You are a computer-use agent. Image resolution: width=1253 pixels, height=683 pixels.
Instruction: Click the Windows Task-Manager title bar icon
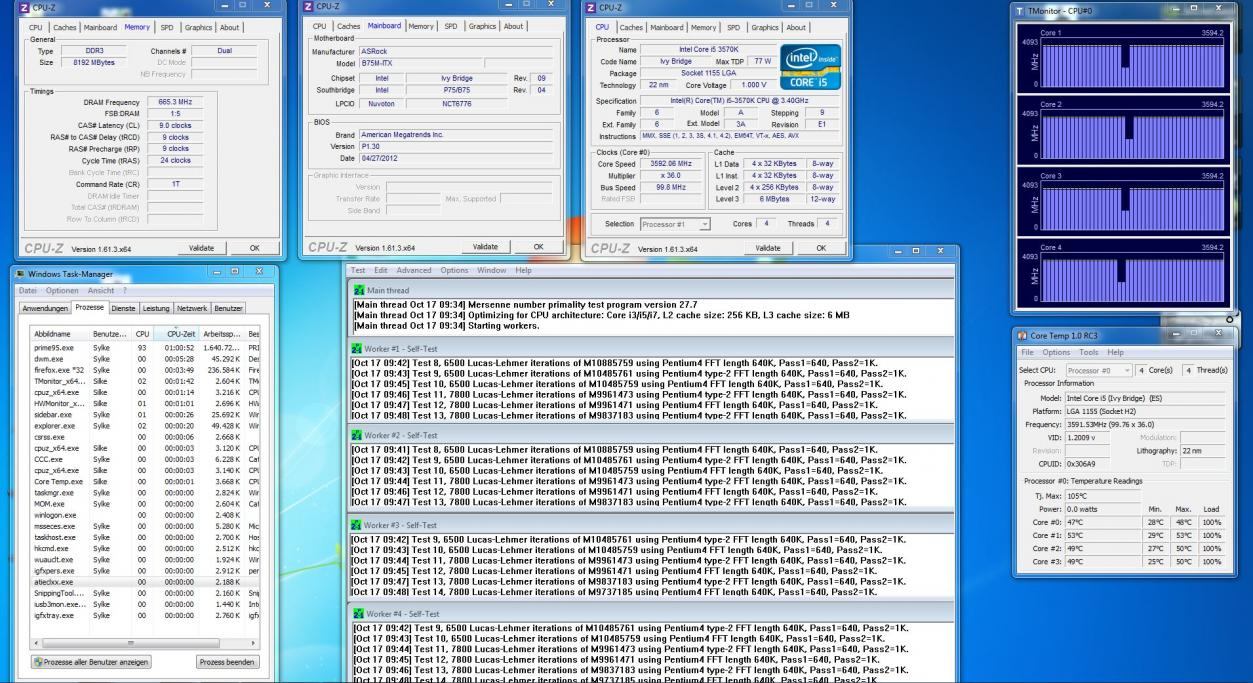point(20,274)
